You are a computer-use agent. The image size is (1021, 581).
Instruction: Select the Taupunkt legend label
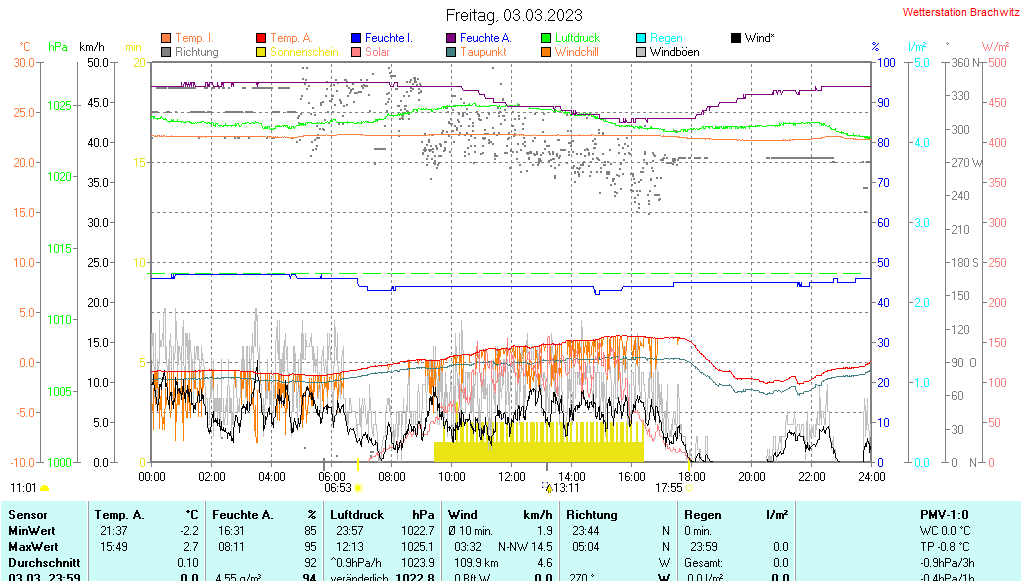point(483,51)
